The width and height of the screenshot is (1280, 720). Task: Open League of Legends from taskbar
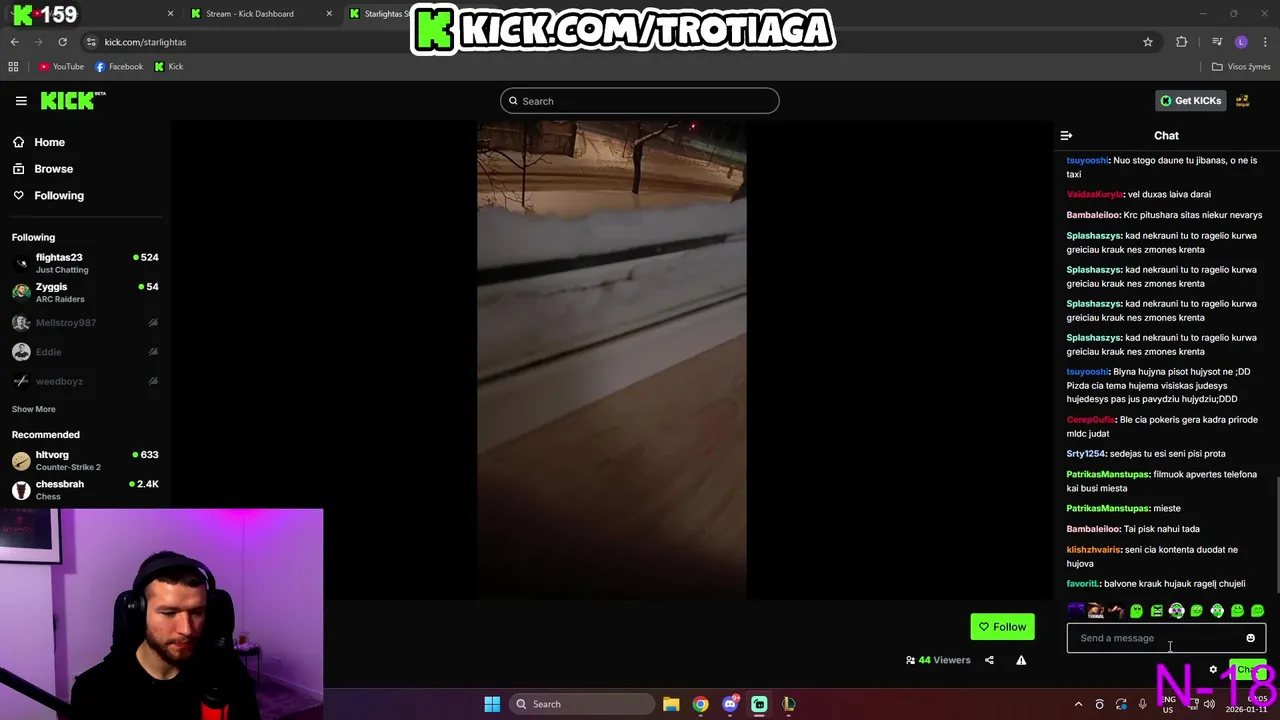(x=788, y=704)
